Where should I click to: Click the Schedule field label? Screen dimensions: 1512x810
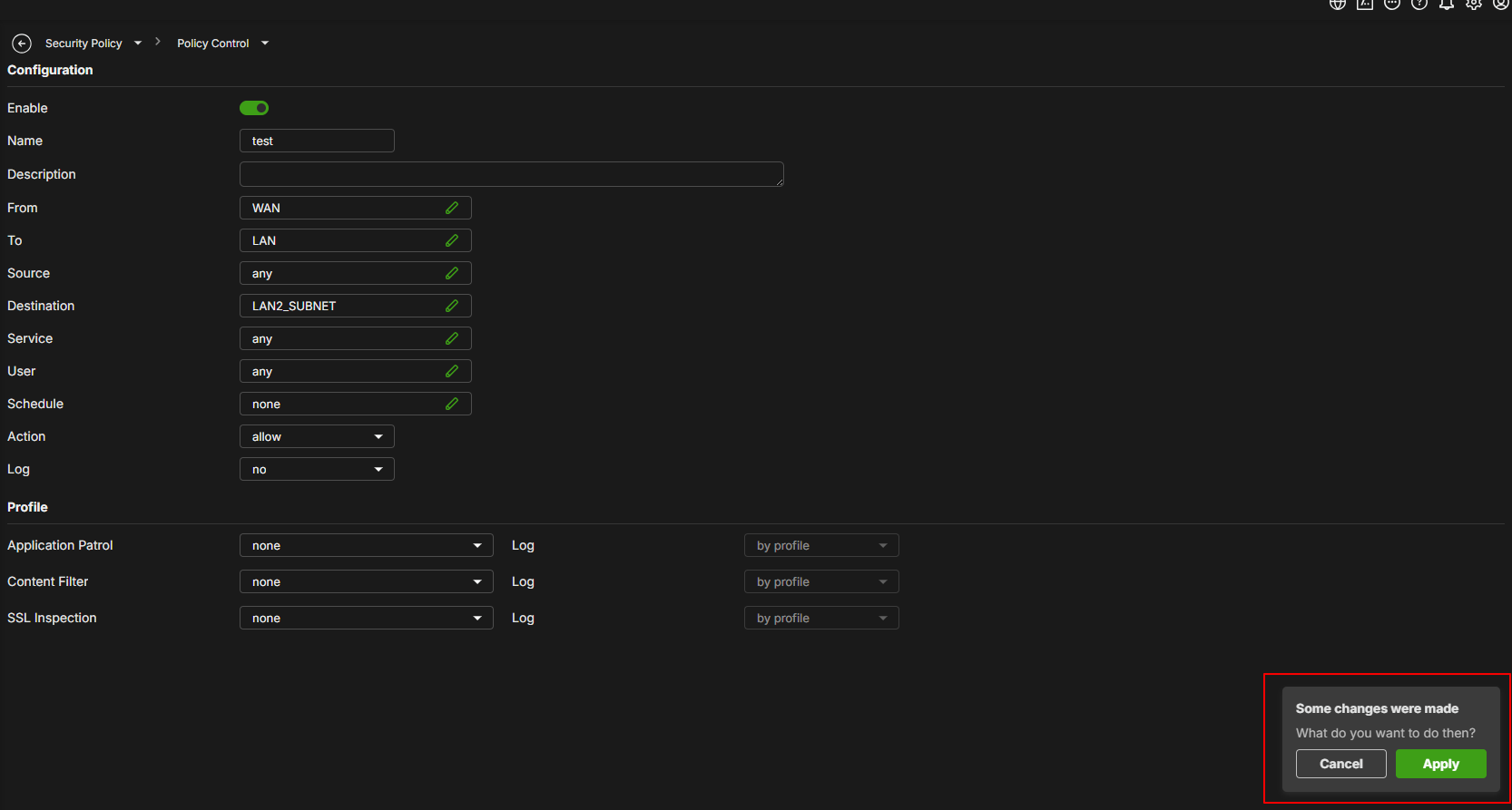(x=35, y=404)
